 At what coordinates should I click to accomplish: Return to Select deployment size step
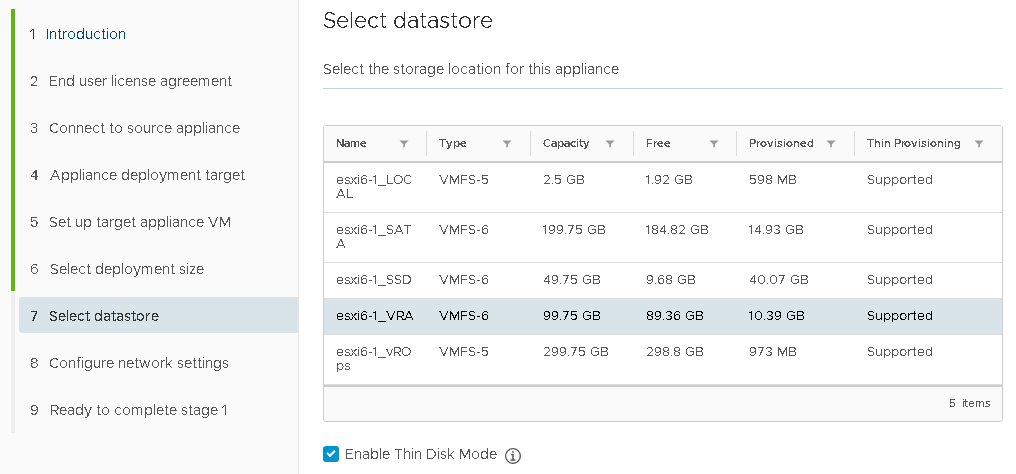(126, 269)
